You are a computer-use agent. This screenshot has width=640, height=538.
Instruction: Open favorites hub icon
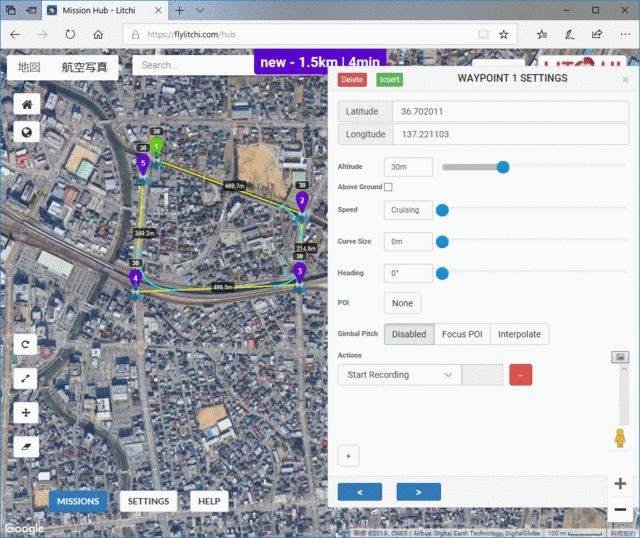click(x=542, y=34)
